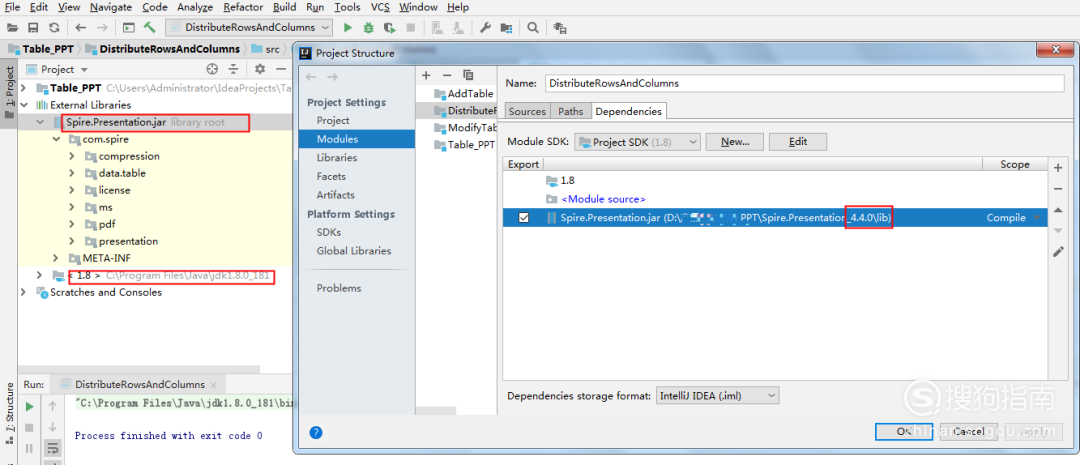Expand the META-INF folder node
Screen dimensions: 1080x465
click(57, 258)
